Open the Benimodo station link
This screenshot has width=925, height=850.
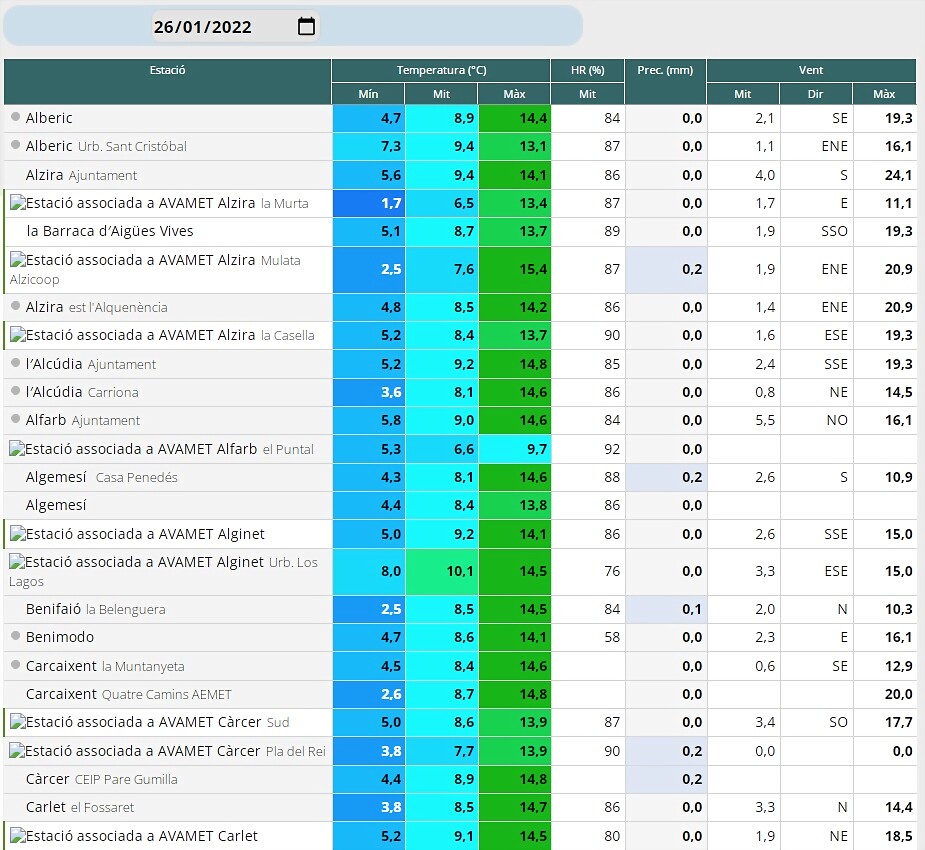60,637
